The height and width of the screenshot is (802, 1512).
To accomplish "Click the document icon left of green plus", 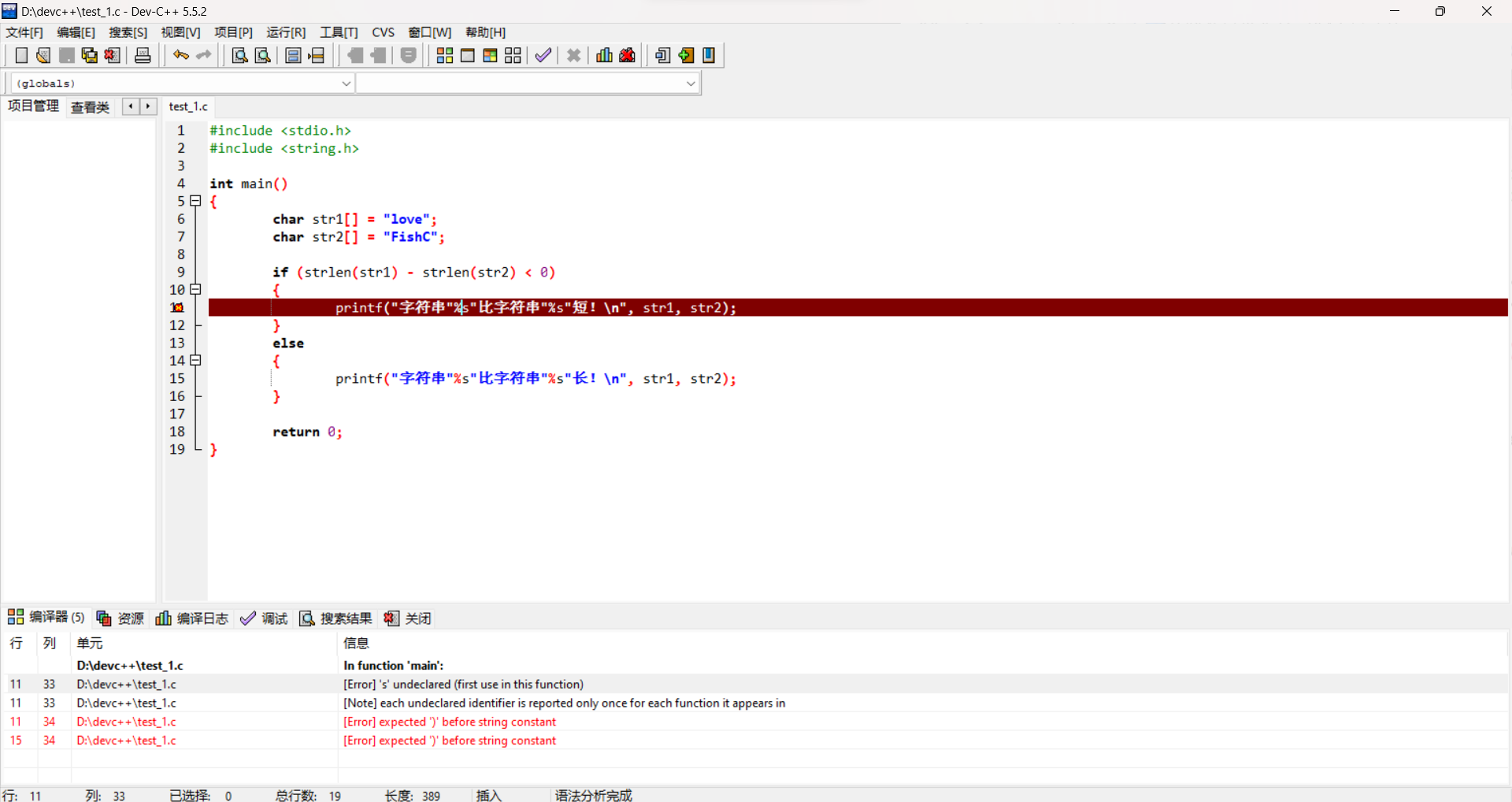I will point(663,55).
